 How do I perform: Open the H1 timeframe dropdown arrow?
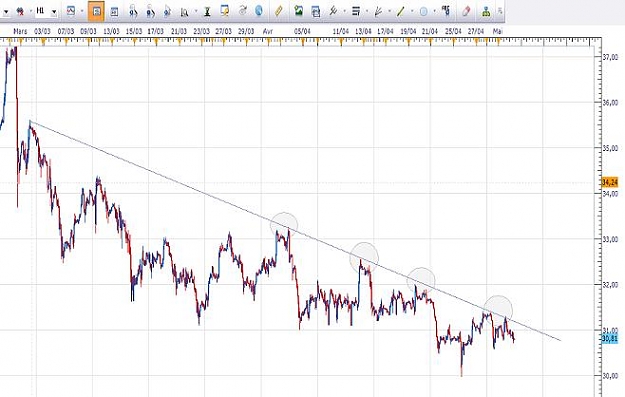[54, 12]
